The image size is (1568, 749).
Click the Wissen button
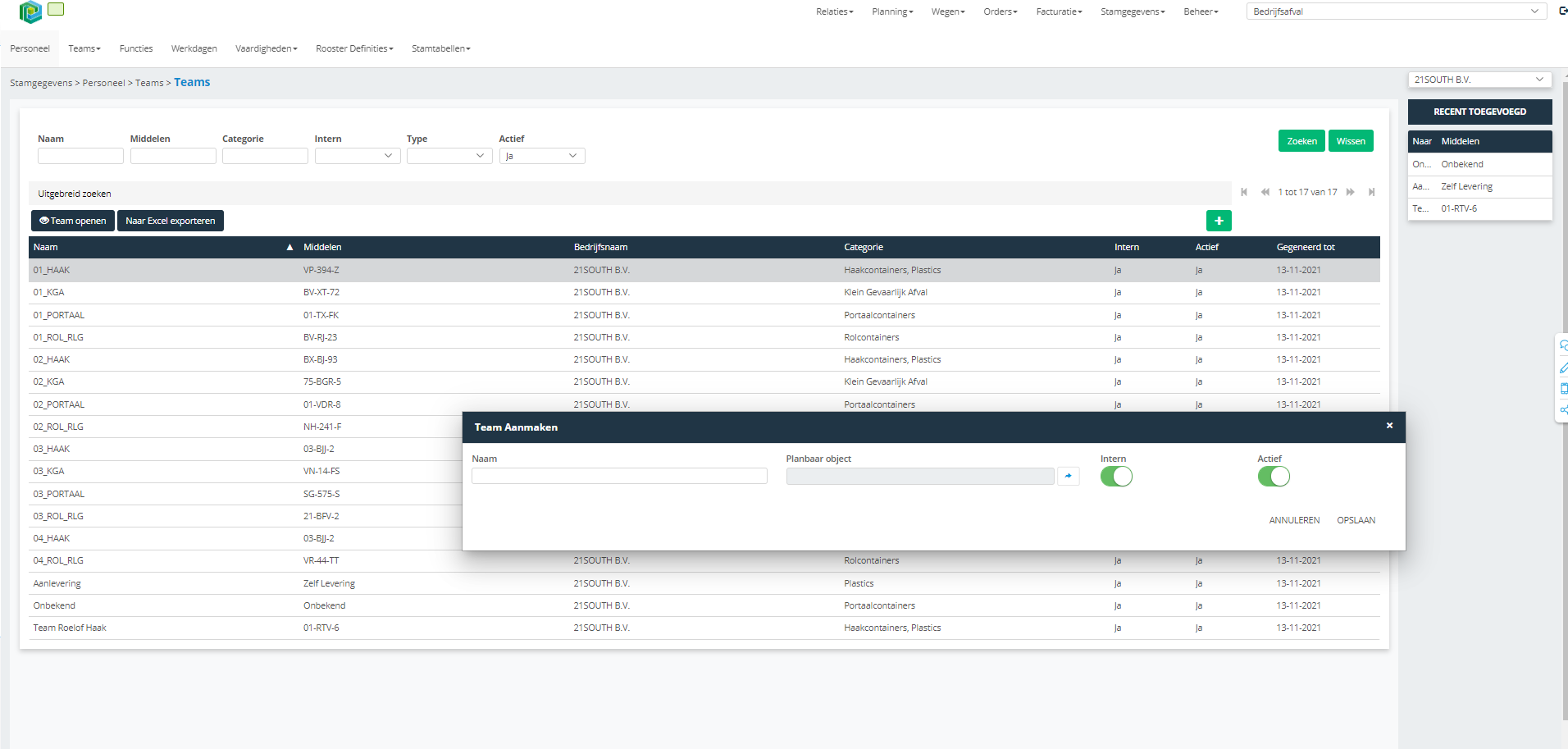1351,141
